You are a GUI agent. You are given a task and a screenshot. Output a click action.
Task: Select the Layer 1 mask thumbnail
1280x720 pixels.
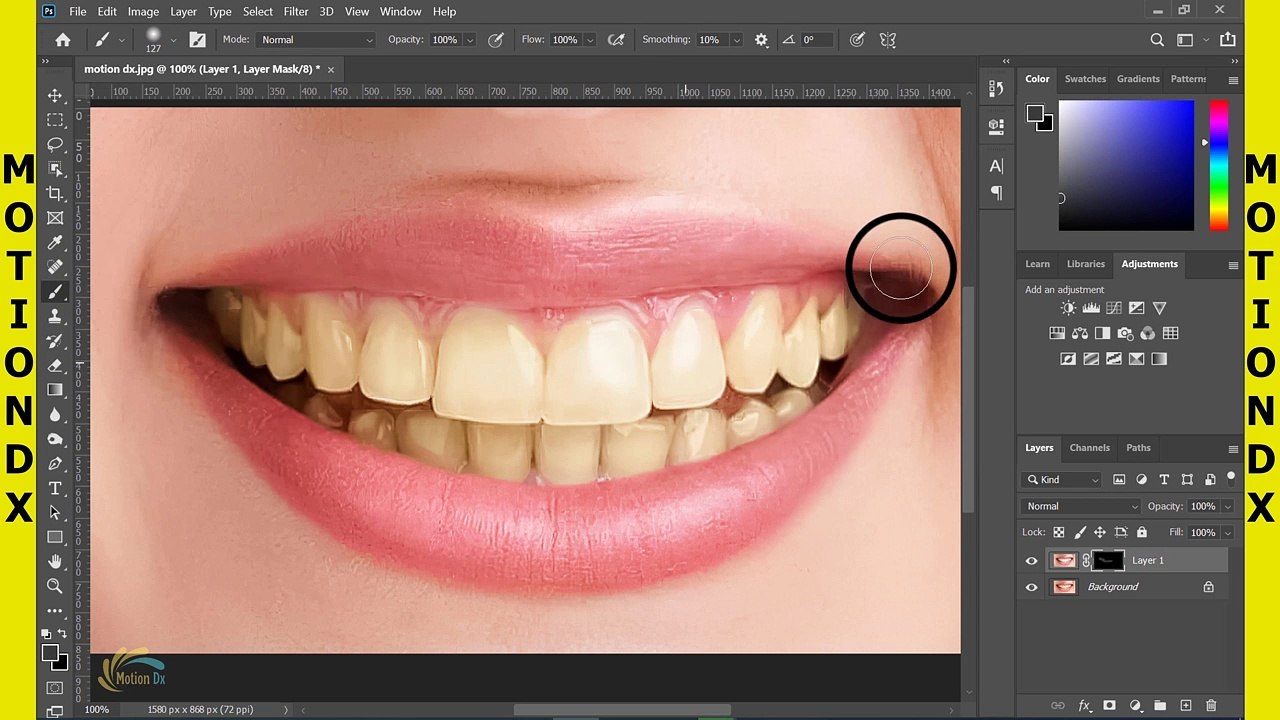click(1108, 561)
